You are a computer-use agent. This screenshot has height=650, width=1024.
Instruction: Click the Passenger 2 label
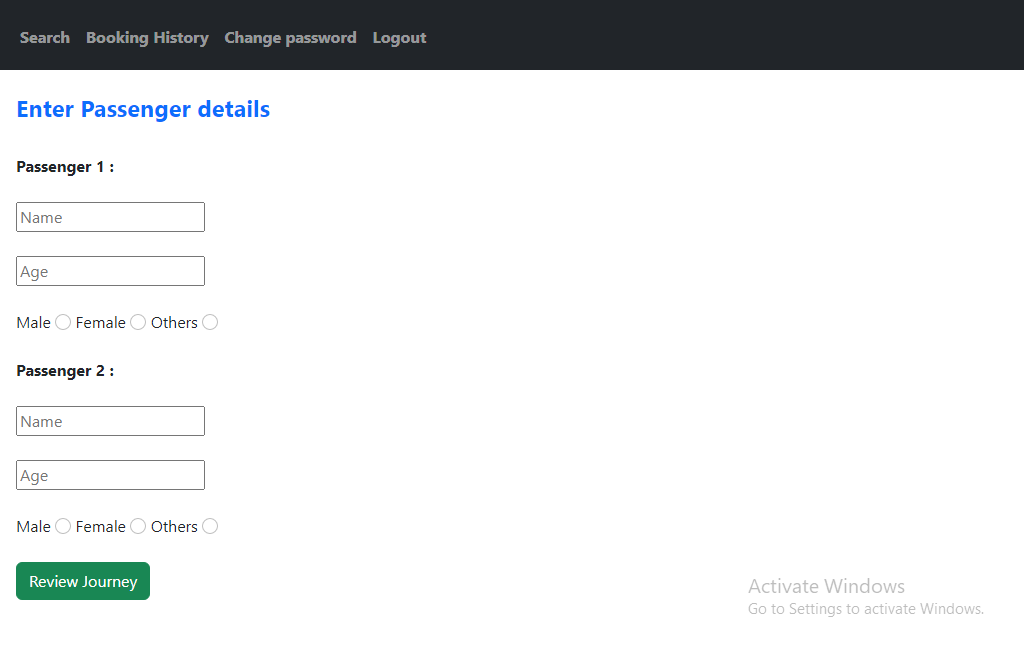click(65, 371)
